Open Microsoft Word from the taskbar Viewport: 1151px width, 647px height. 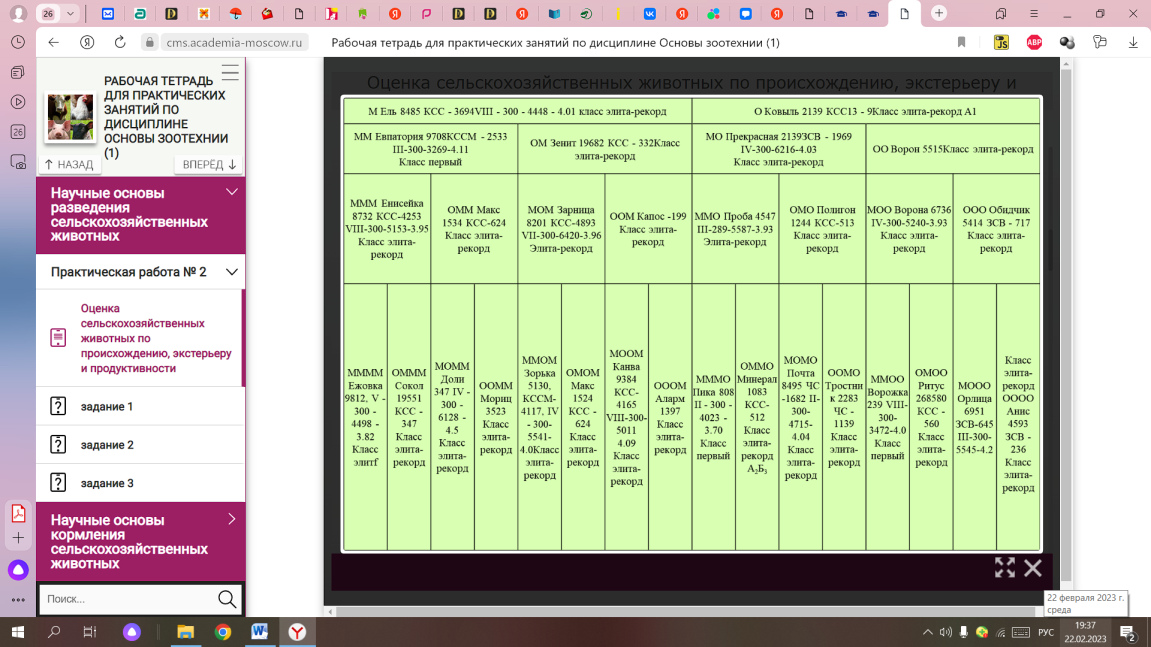pyautogui.click(x=260, y=632)
